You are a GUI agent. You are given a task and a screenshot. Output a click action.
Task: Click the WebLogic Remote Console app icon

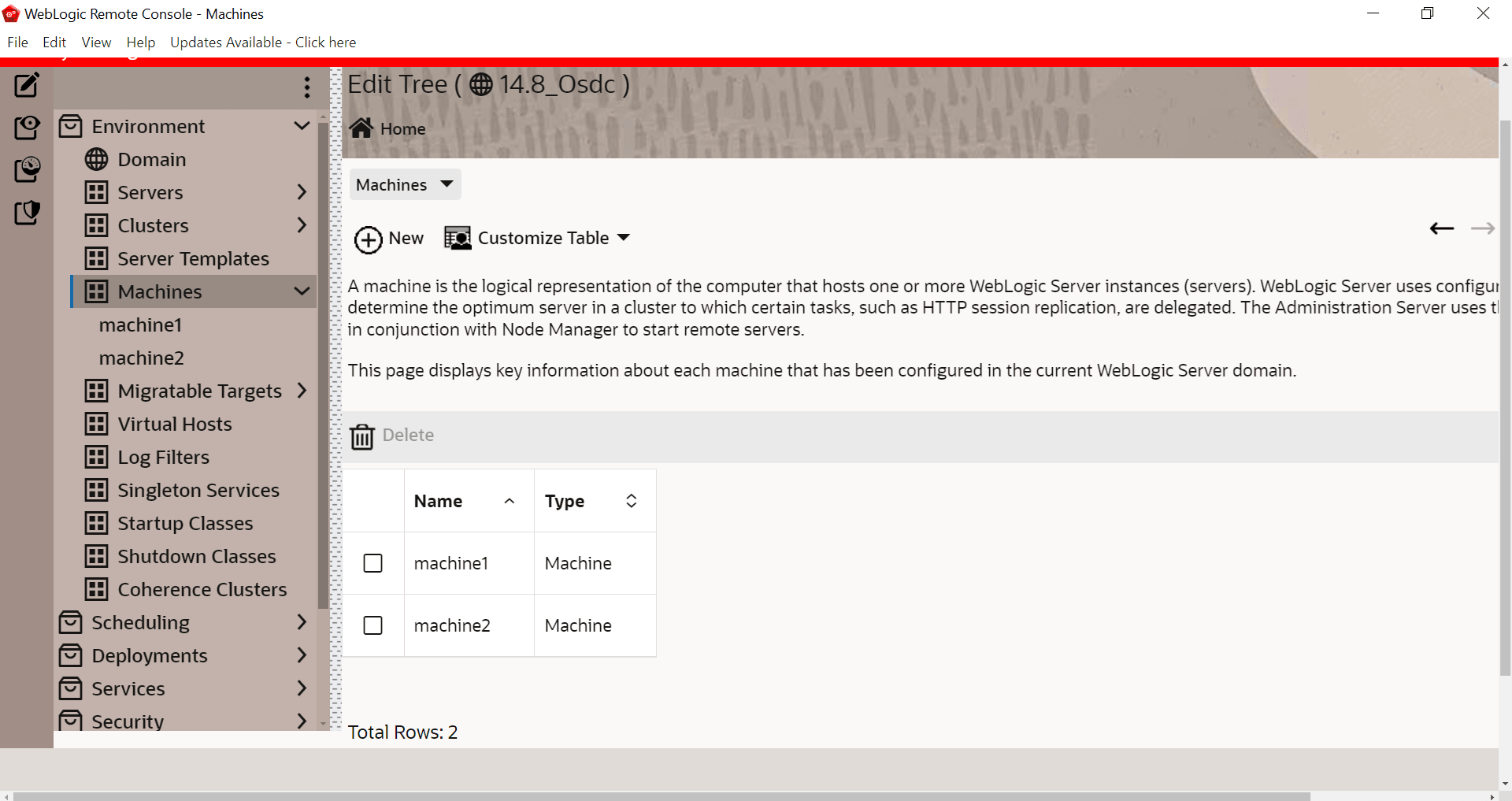coord(11,13)
